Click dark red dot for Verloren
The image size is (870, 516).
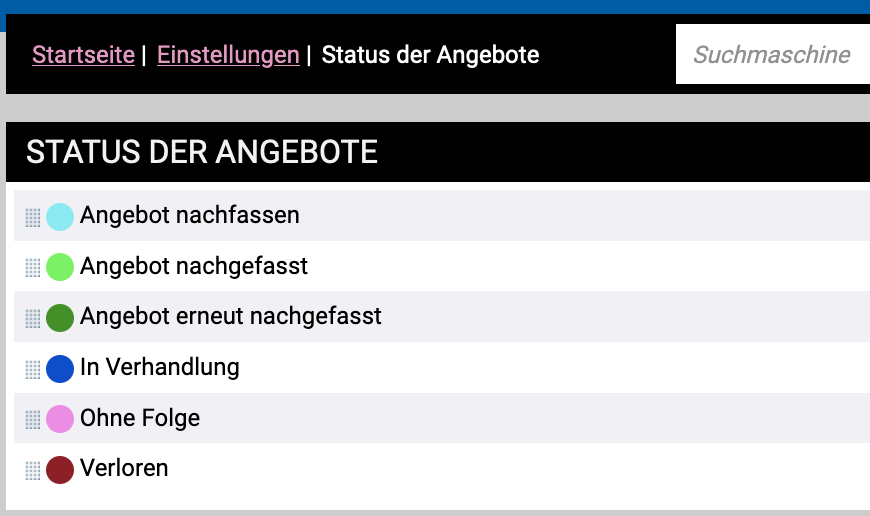[60, 469]
